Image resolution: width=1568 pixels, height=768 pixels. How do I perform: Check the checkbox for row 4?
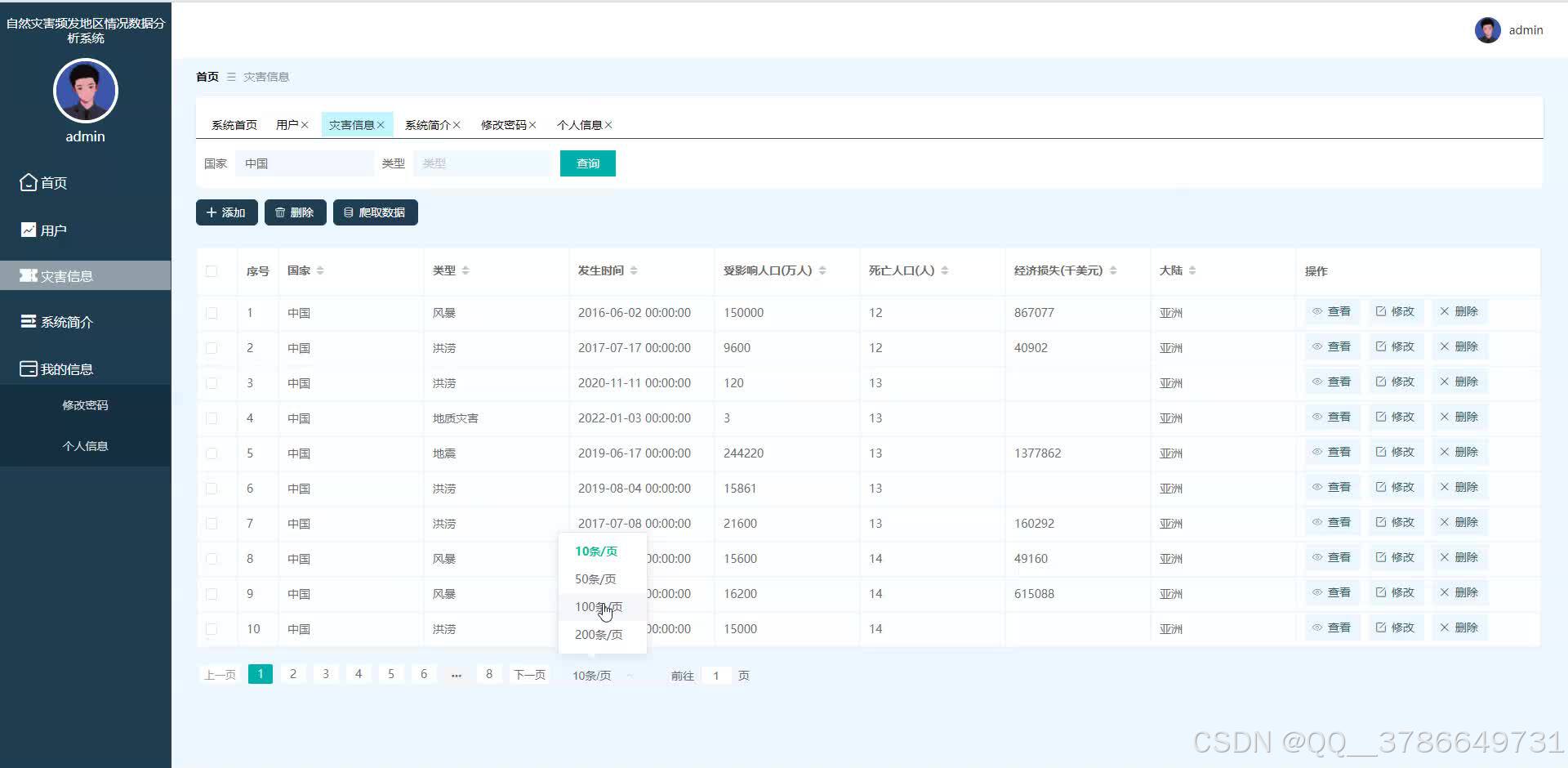tap(212, 418)
